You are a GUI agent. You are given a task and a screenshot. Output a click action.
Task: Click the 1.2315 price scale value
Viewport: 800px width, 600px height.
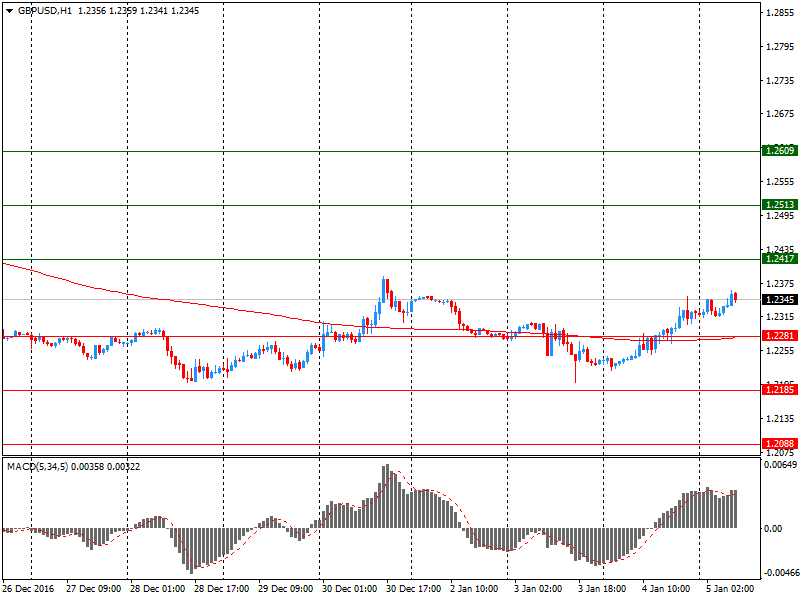point(781,317)
